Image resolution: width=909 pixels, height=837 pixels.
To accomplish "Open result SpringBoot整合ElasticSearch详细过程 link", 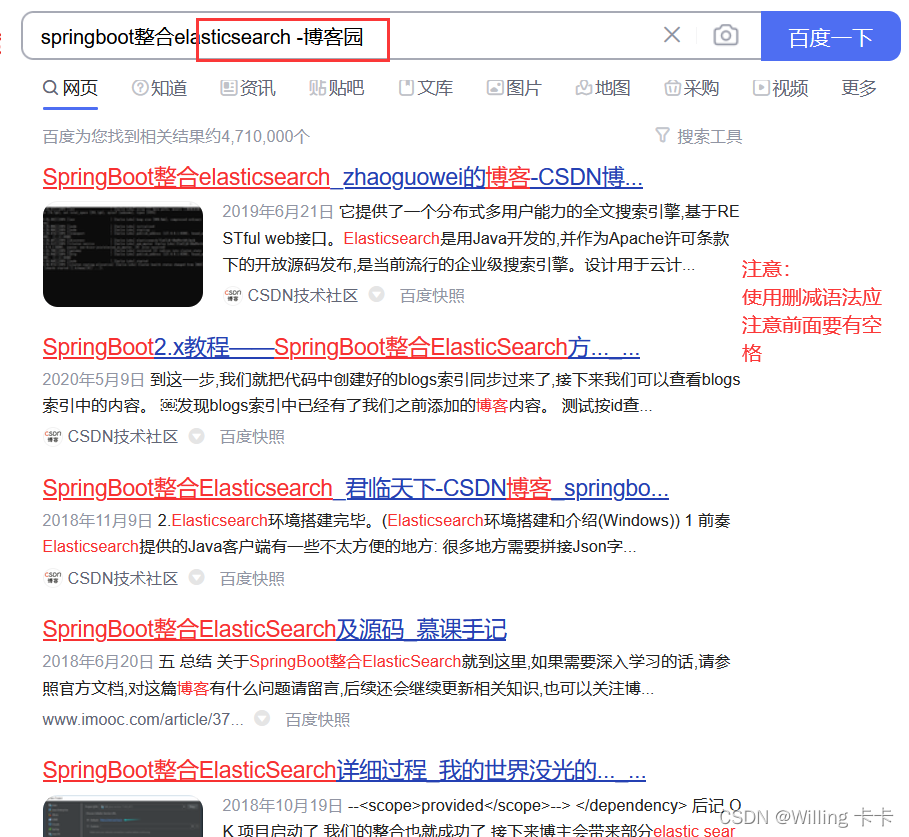I will click(x=344, y=770).
